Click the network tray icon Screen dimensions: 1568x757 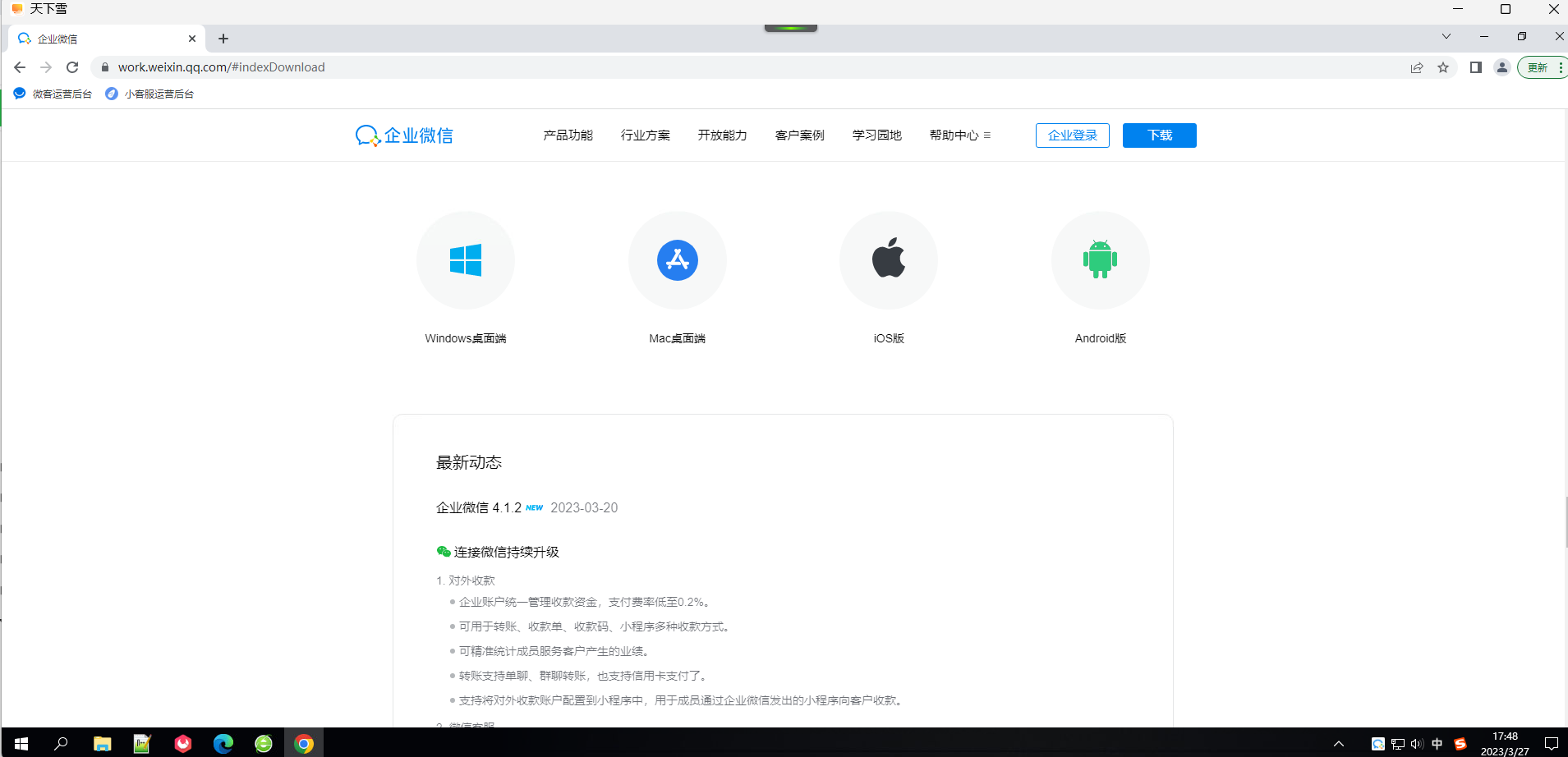pyautogui.click(x=1398, y=744)
